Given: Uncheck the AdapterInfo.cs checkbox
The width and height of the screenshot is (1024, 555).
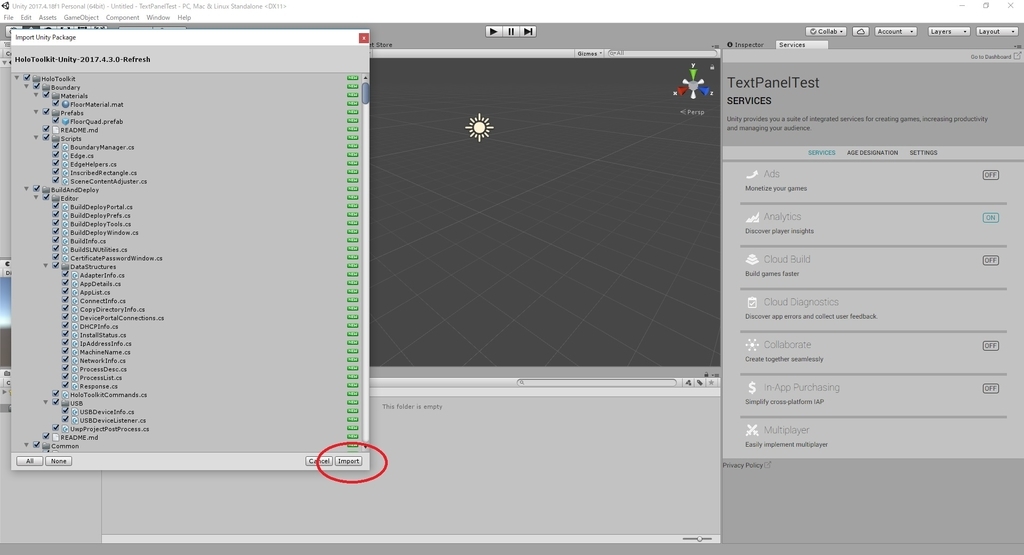Looking at the screenshot, I should [x=65, y=274].
